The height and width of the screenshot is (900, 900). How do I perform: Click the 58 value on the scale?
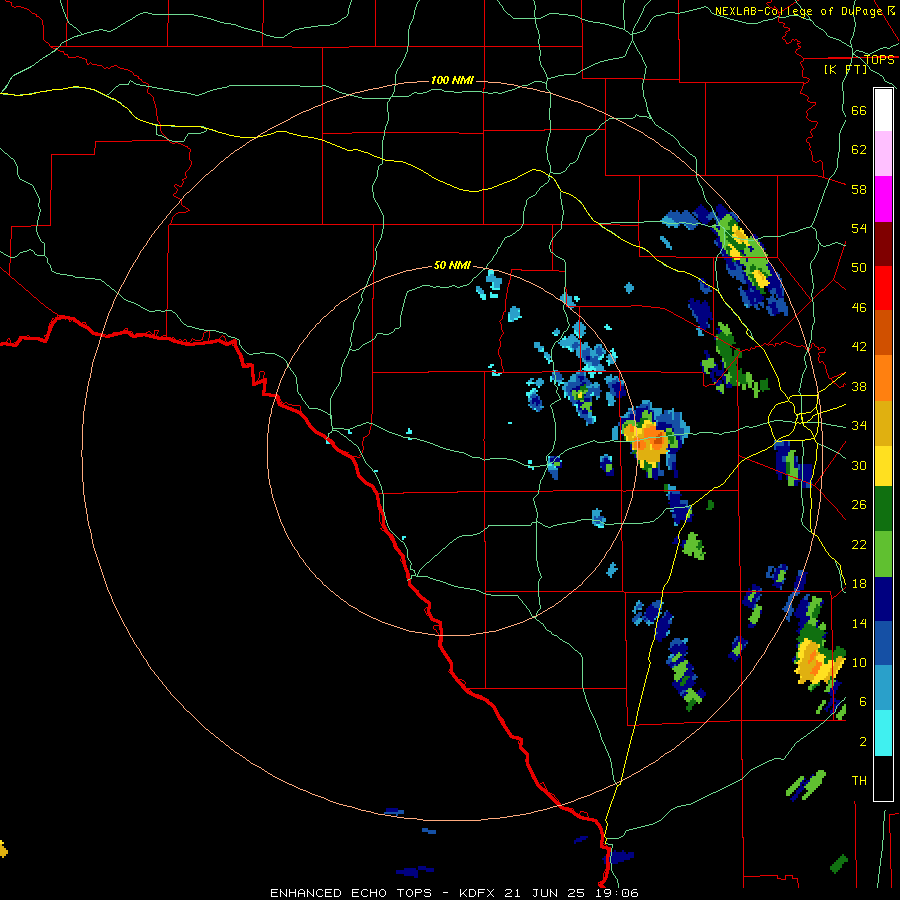859,189
